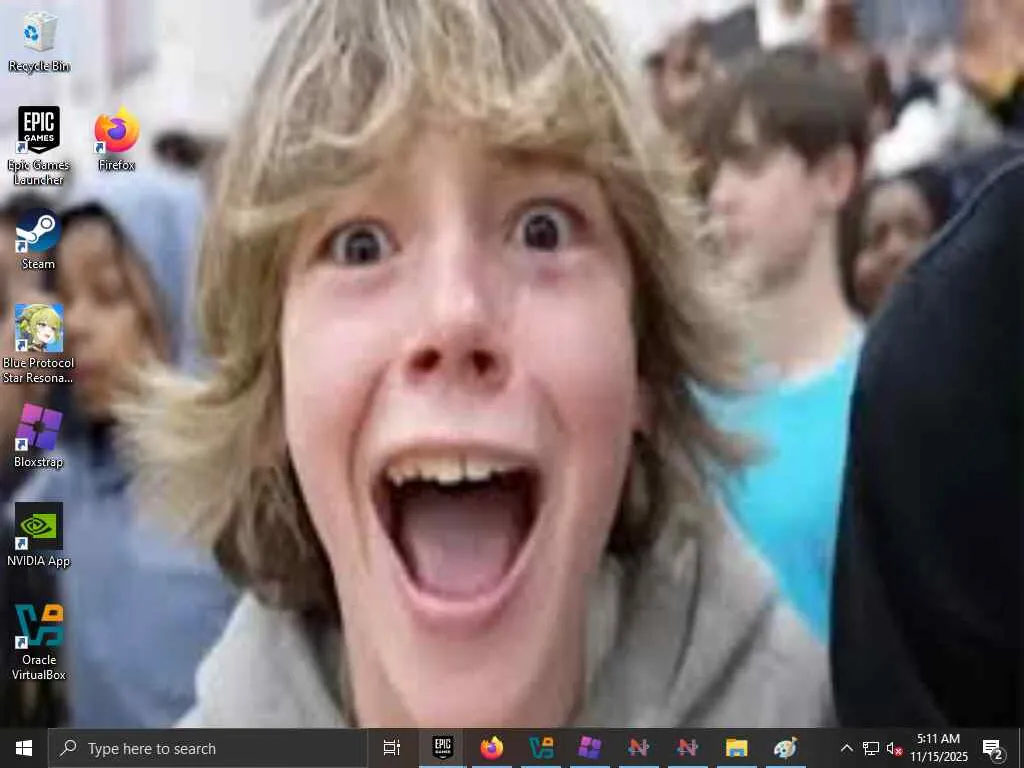Launch Epic Games Launcher from desktop

(39, 145)
